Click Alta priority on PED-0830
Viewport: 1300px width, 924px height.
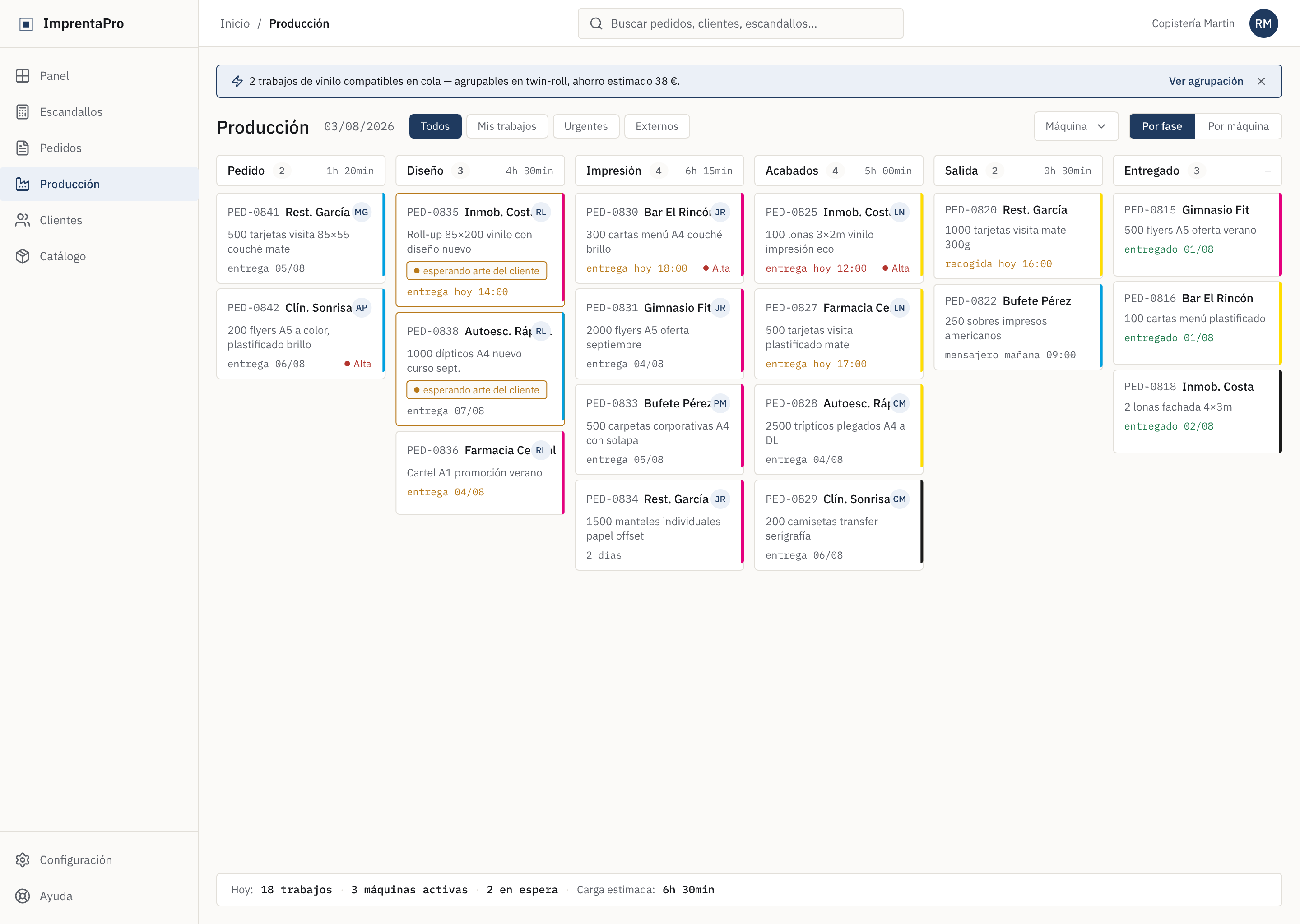point(716,268)
